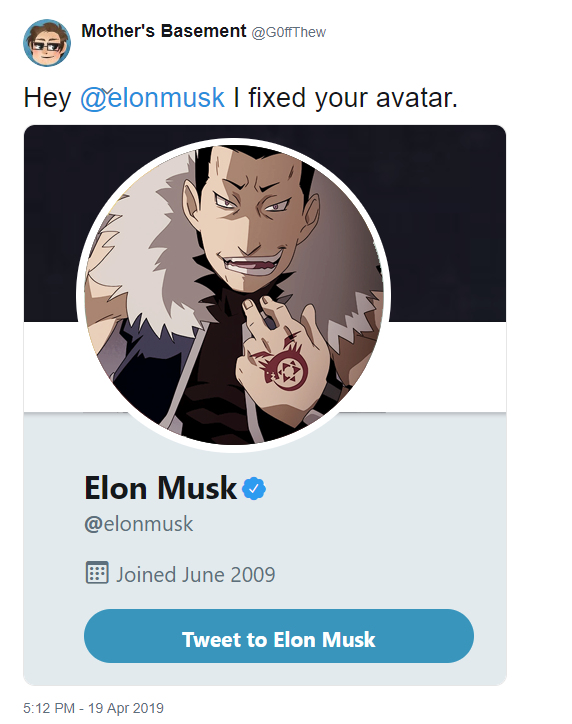572x724 pixels.
Task: Click the red tattoo symbol on hand
Action: 282,369
